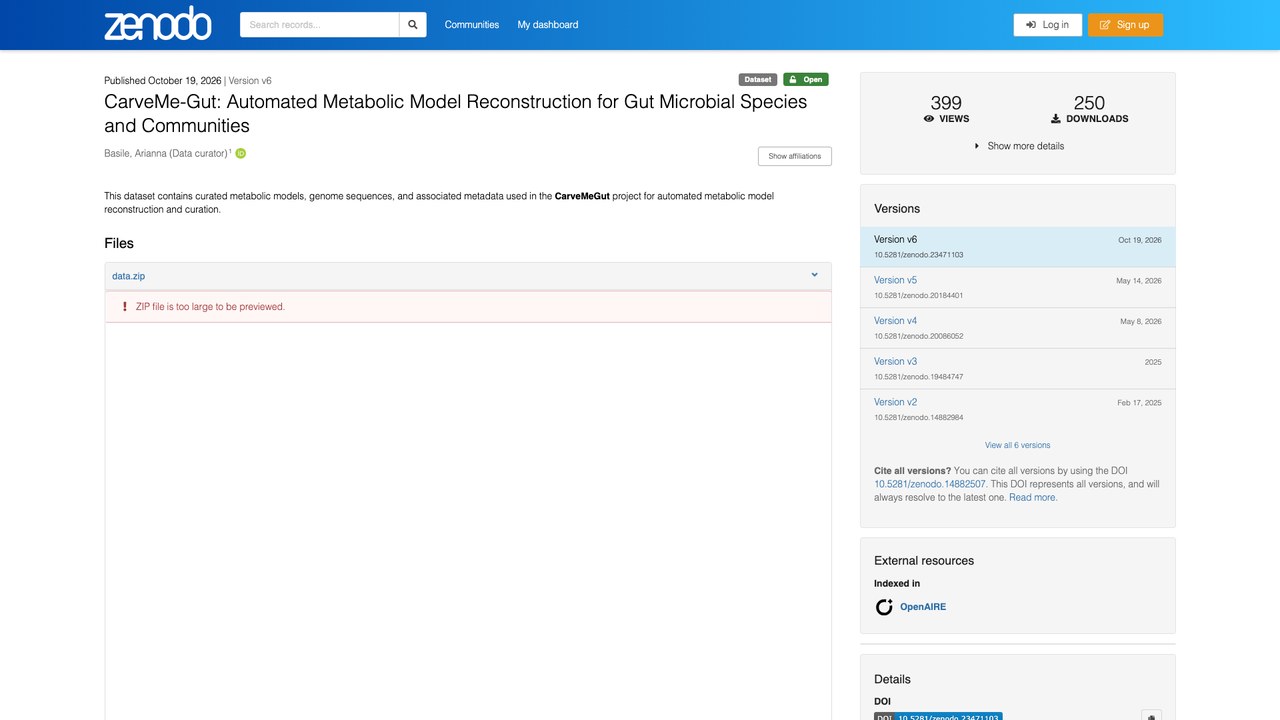Viewport: 1280px width, 720px height.
Task: Open the Communities menu item
Action: [472, 25]
